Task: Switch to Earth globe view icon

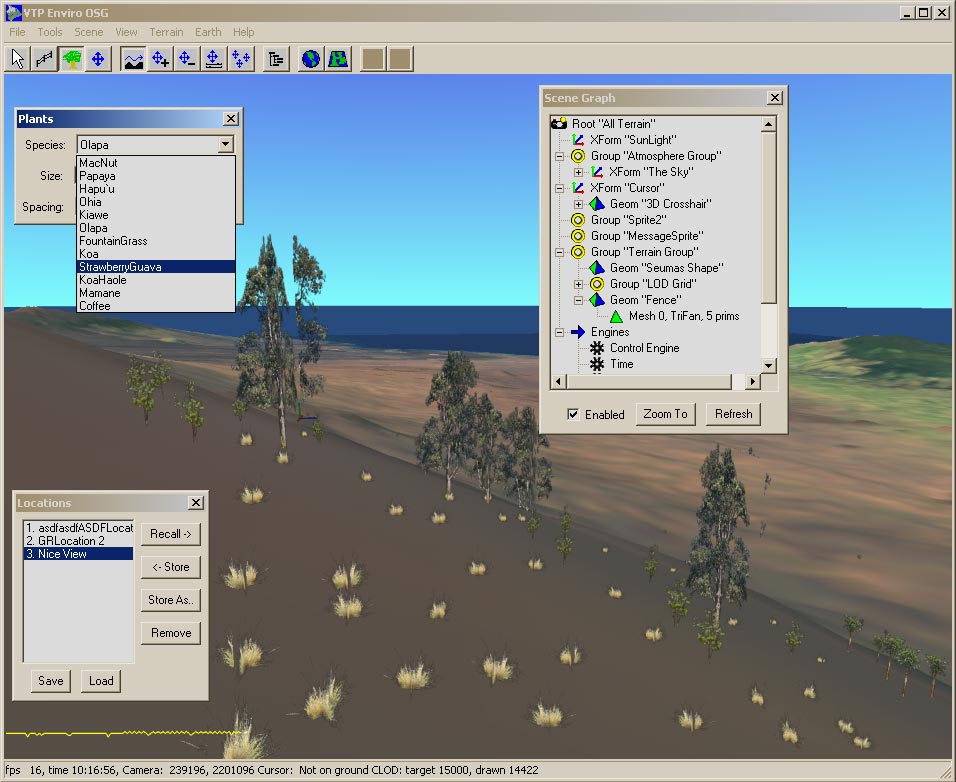Action: [x=311, y=59]
